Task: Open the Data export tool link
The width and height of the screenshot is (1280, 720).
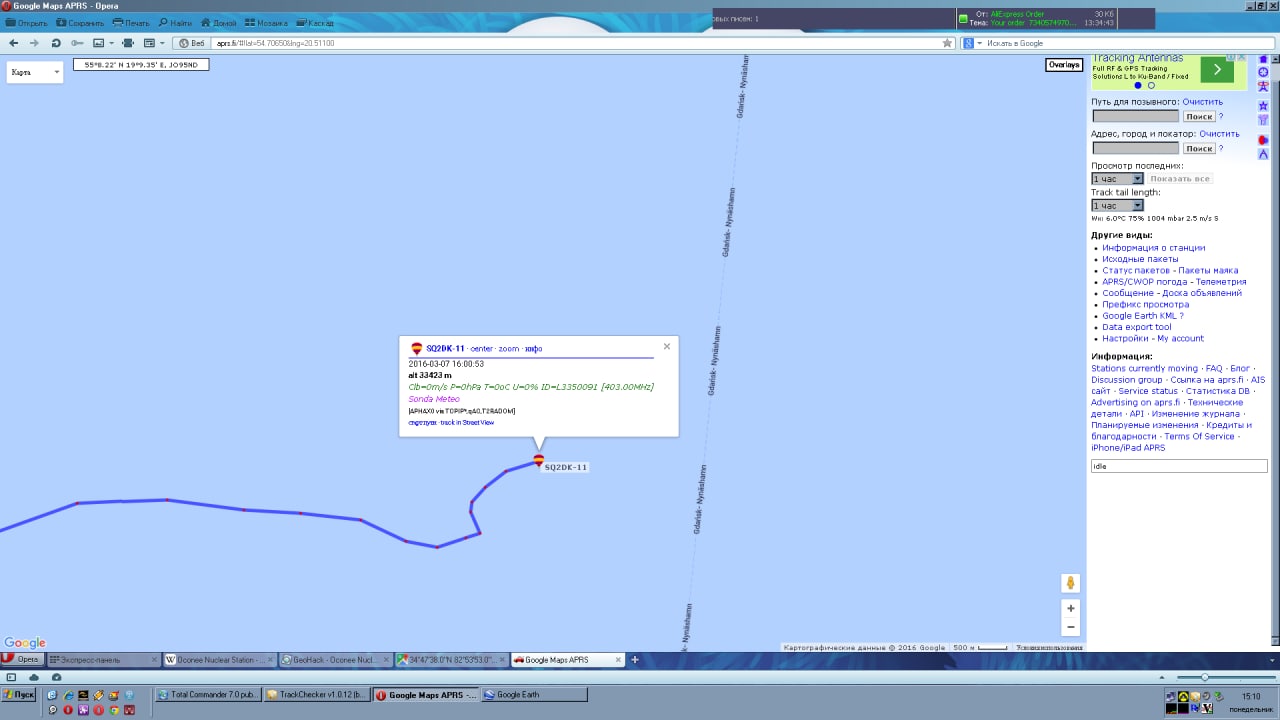Action: [x=1136, y=327]
